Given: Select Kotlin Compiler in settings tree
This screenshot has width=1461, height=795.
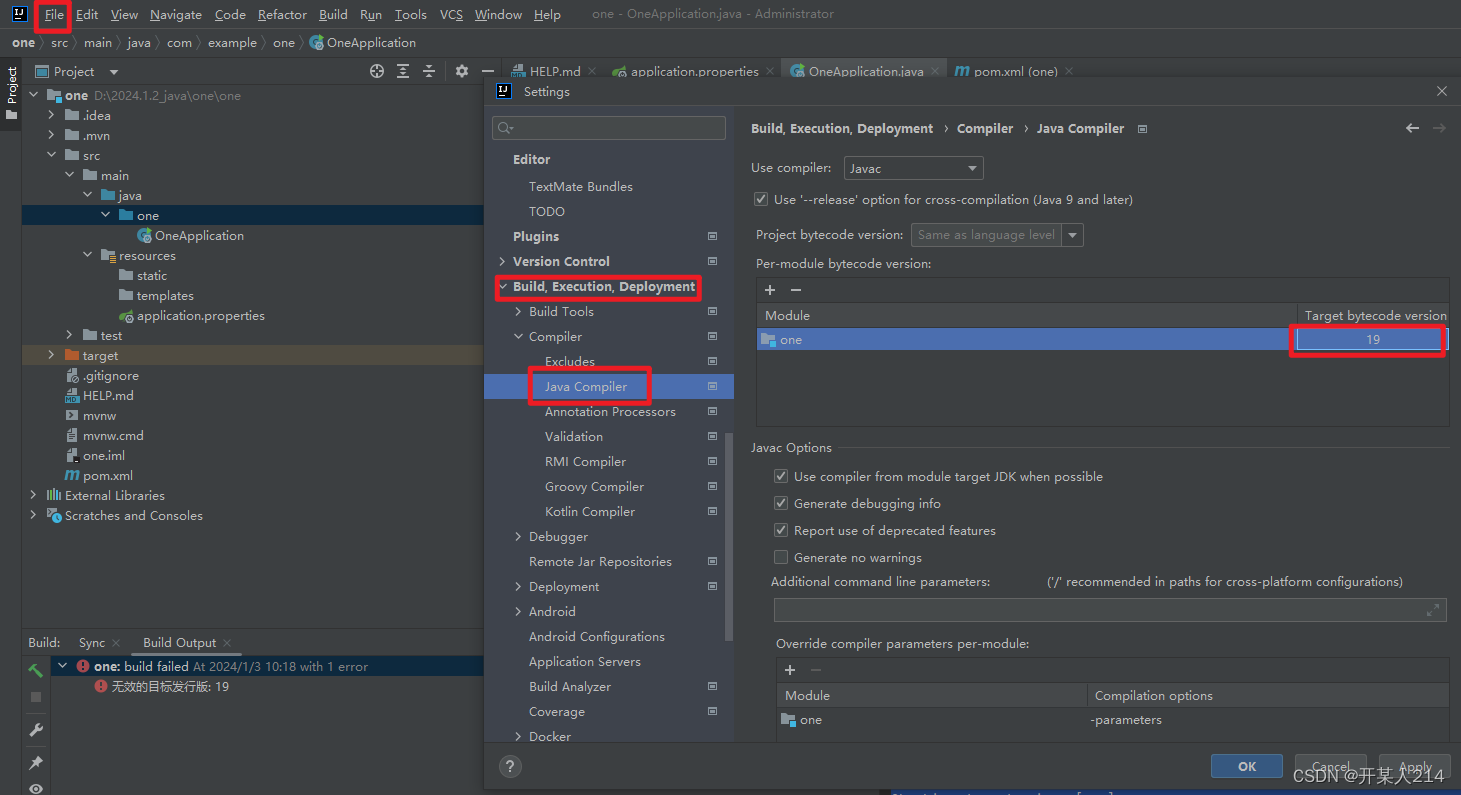Looking at the screenshot, I should 590,512.
